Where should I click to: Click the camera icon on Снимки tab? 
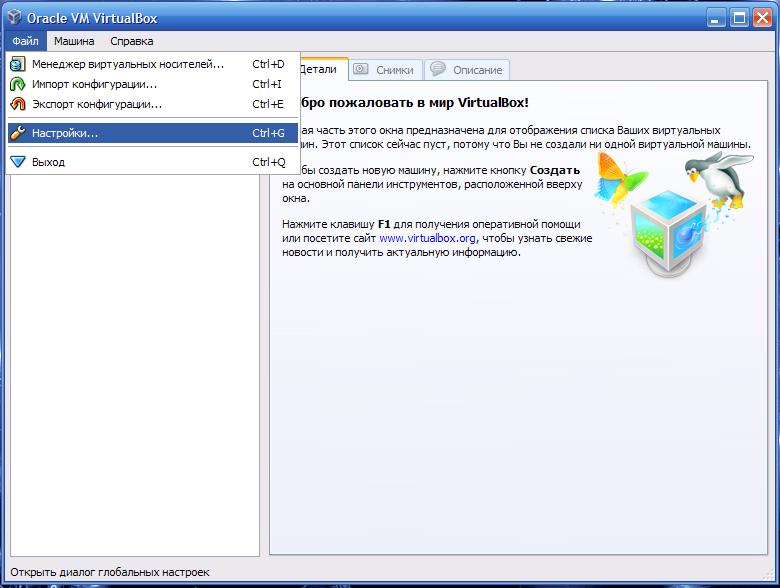coord(361,69)
